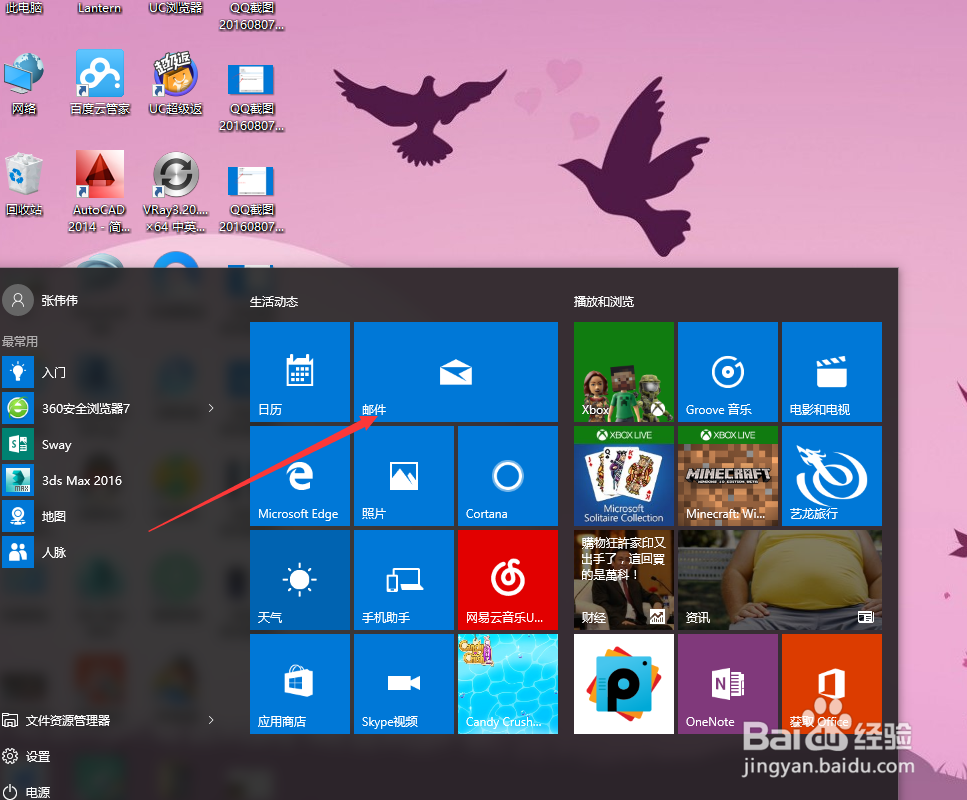This screenshot has width=967, height=800.
Task: Open the Groove 音乐 tile
Action: (x=728, y=372)
